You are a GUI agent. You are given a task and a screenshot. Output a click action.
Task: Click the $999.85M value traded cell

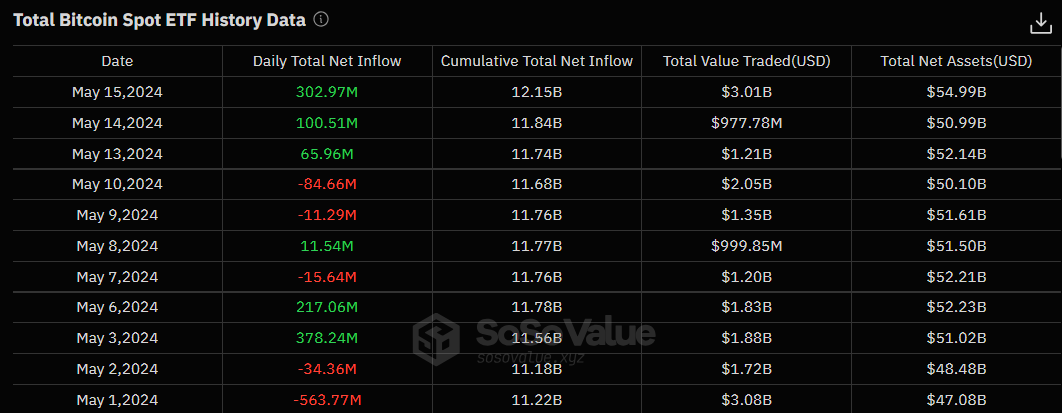coord(746,246)
